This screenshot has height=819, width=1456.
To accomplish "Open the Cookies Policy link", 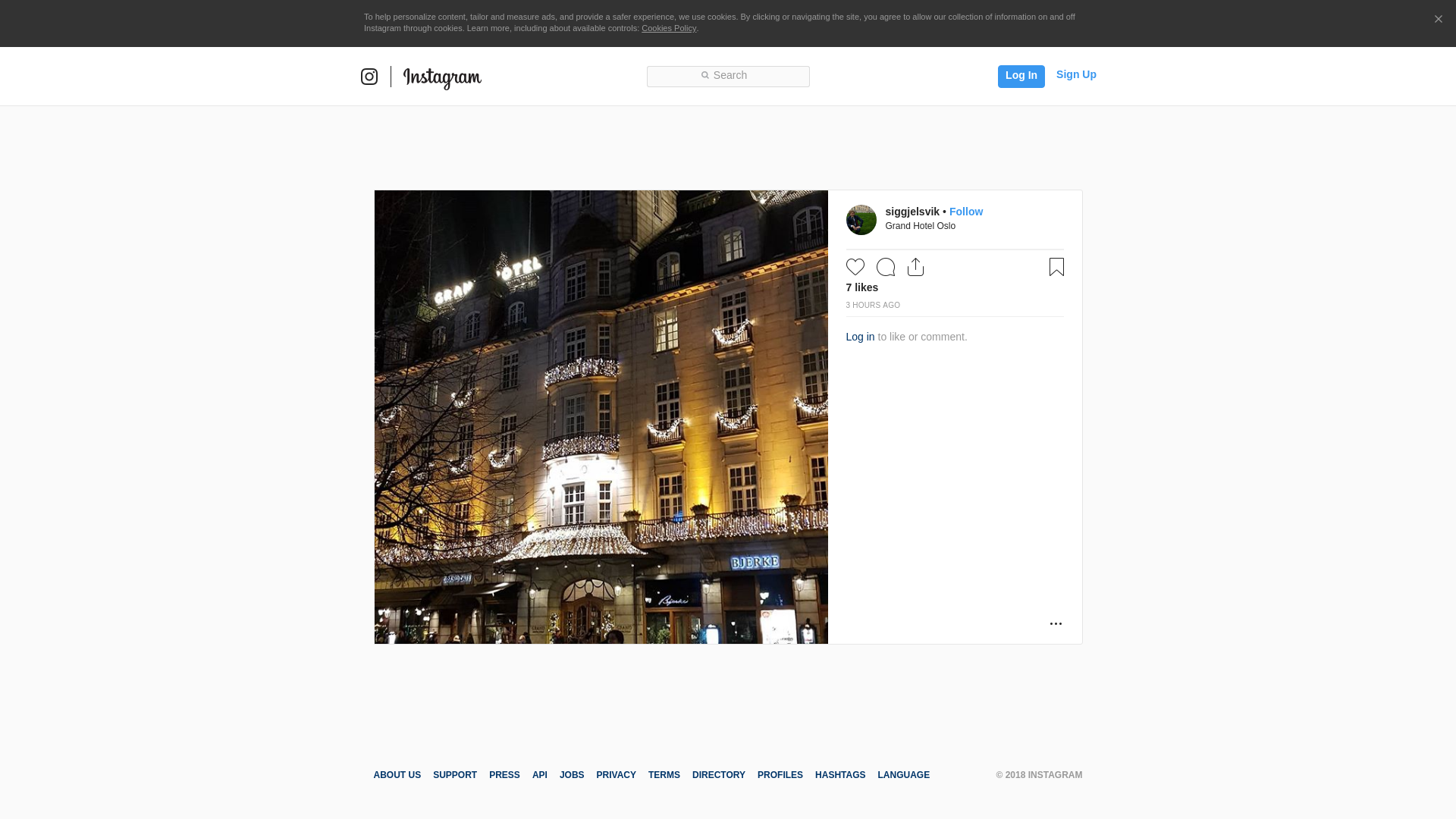I will tap(668, 28).
